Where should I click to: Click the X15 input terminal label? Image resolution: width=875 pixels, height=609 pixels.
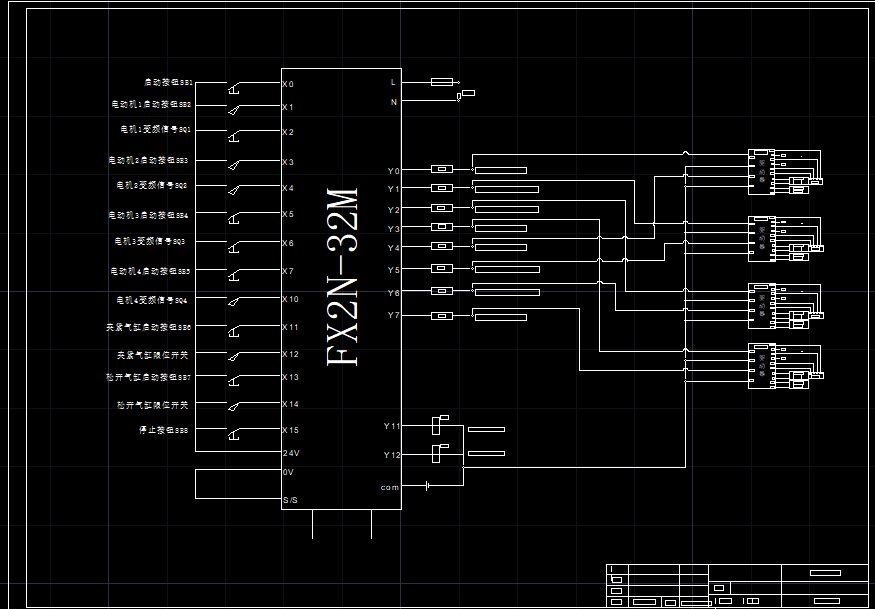click(290, 430)
